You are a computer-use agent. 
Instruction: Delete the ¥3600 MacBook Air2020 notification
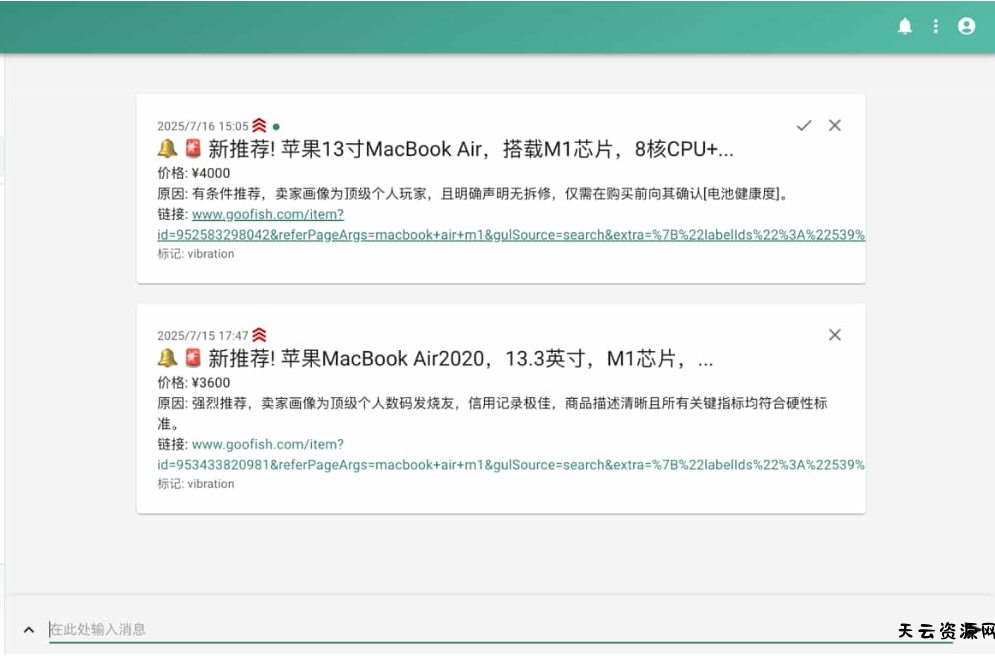coord(835,335)
